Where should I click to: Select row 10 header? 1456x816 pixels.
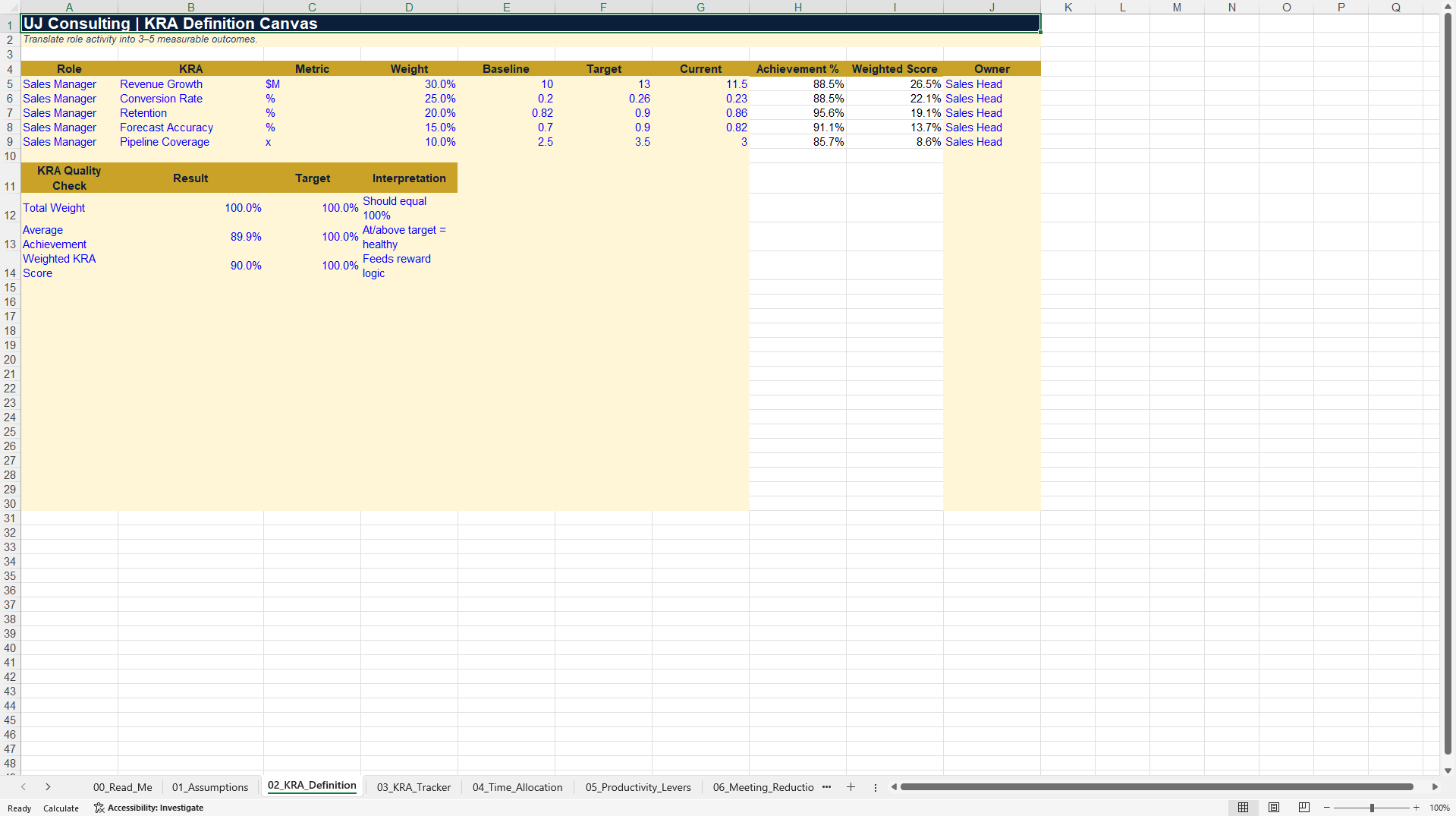(10, 156)
